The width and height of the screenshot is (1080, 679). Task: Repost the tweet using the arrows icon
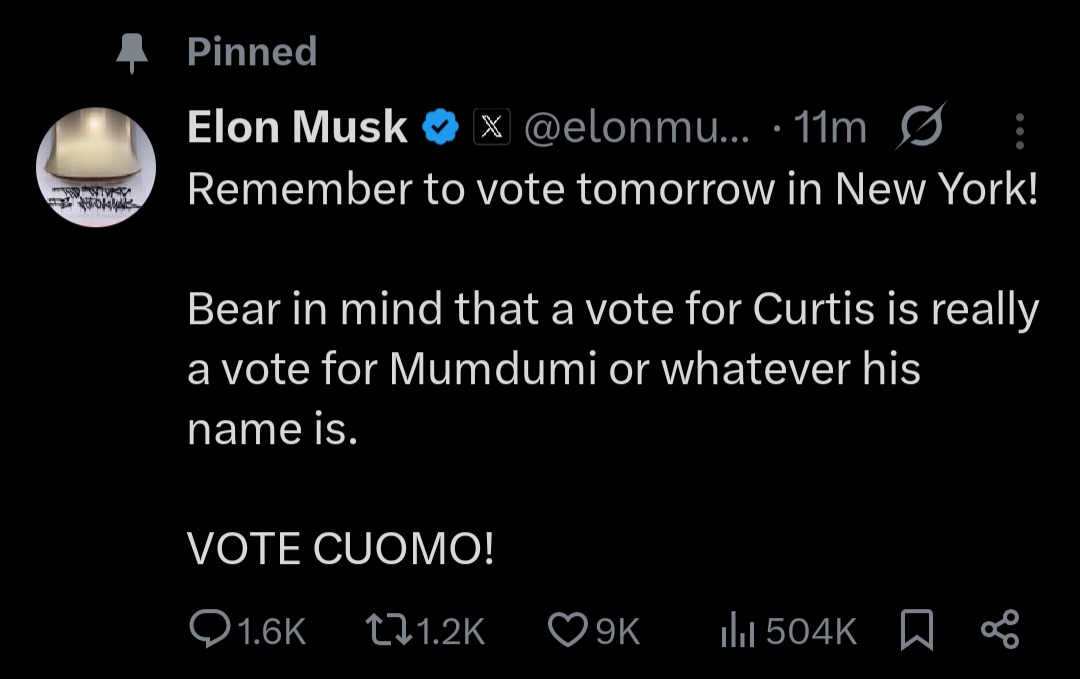(385, 630)
